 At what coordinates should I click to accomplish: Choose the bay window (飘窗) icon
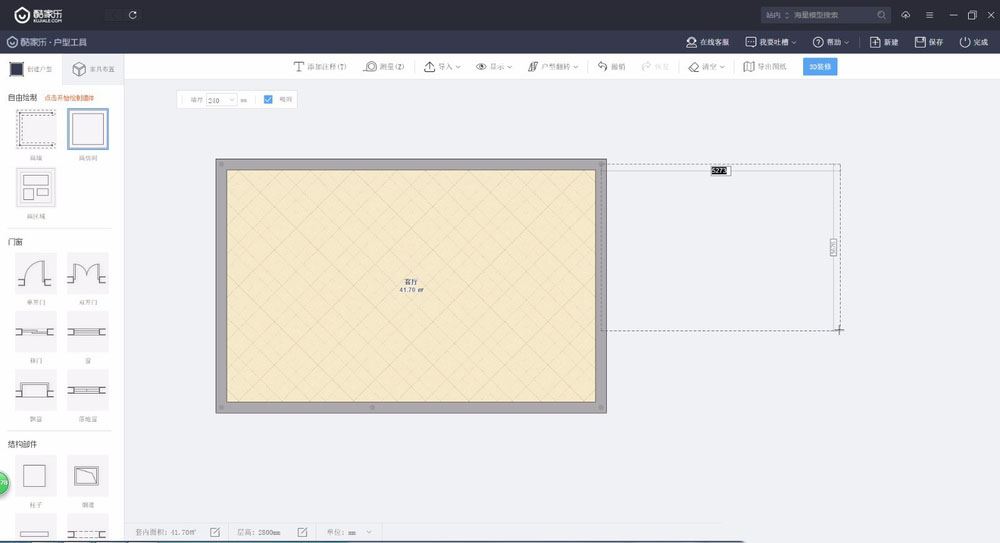pos(35,389)
